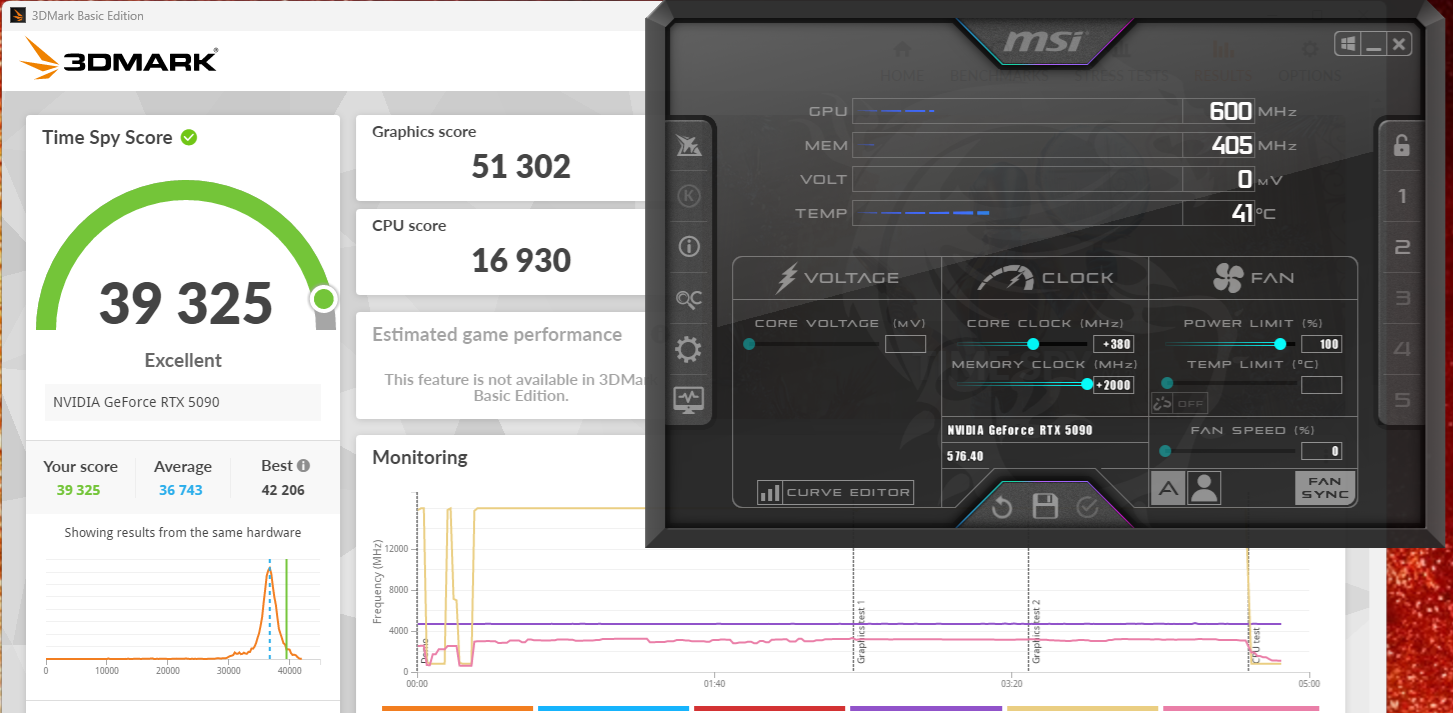Click the Graphics test 2 marker in Monitoring chart

[1036, 633]
